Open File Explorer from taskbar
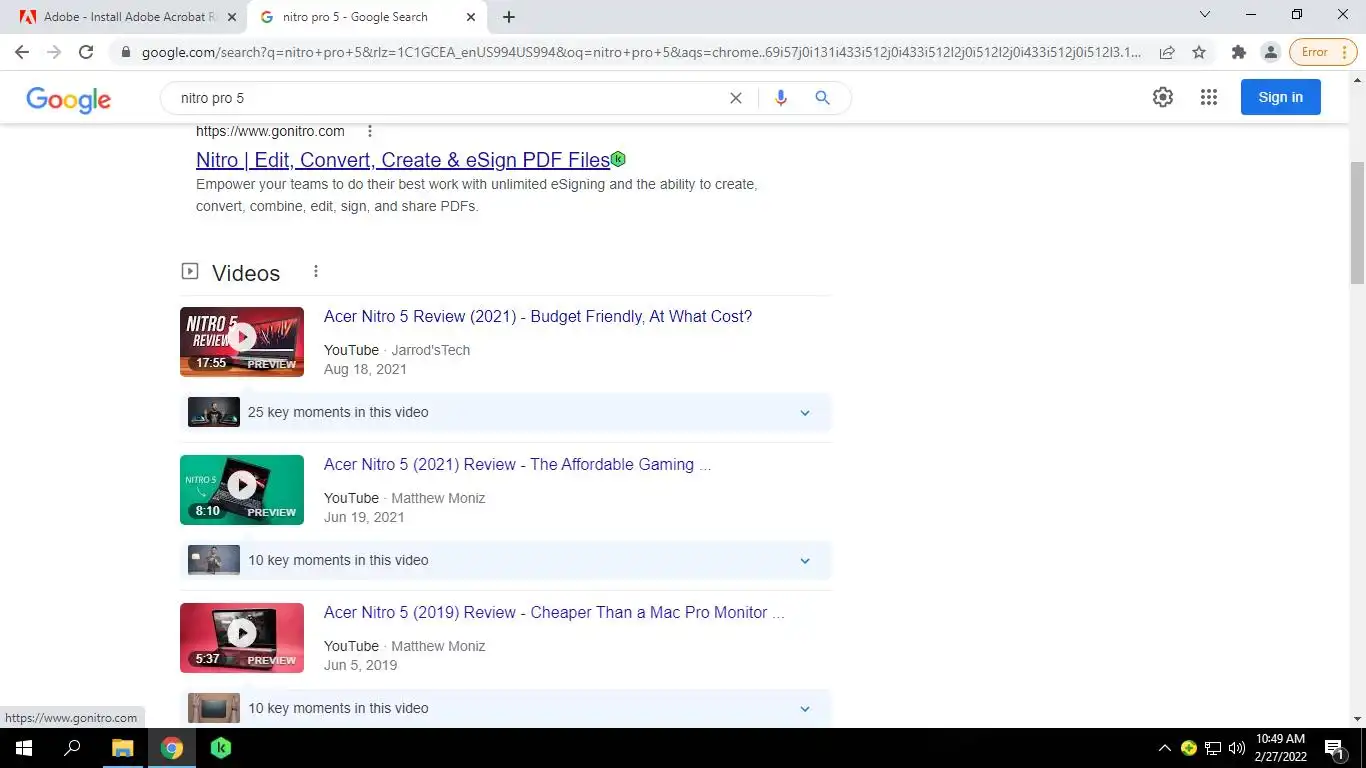 (122, 748)
